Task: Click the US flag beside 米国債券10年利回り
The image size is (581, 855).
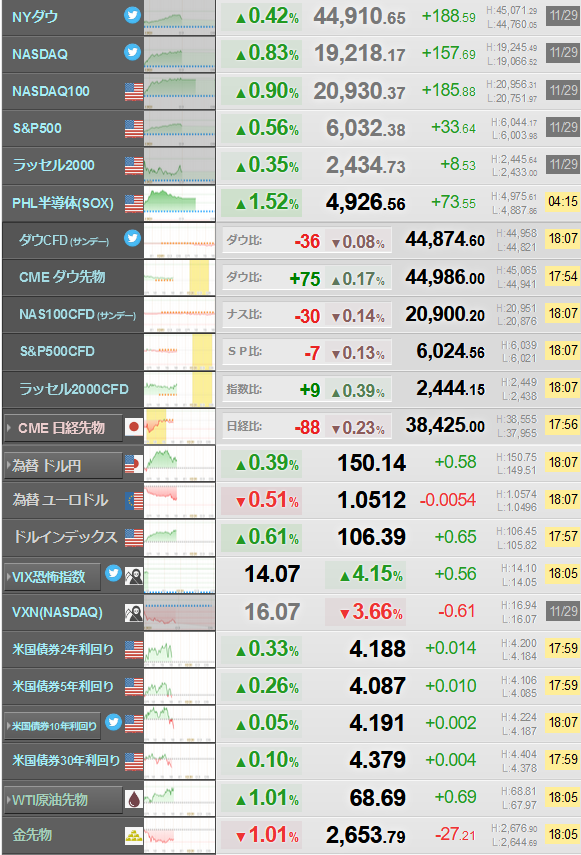Action: pyautogui.click(x=134, y=724)
